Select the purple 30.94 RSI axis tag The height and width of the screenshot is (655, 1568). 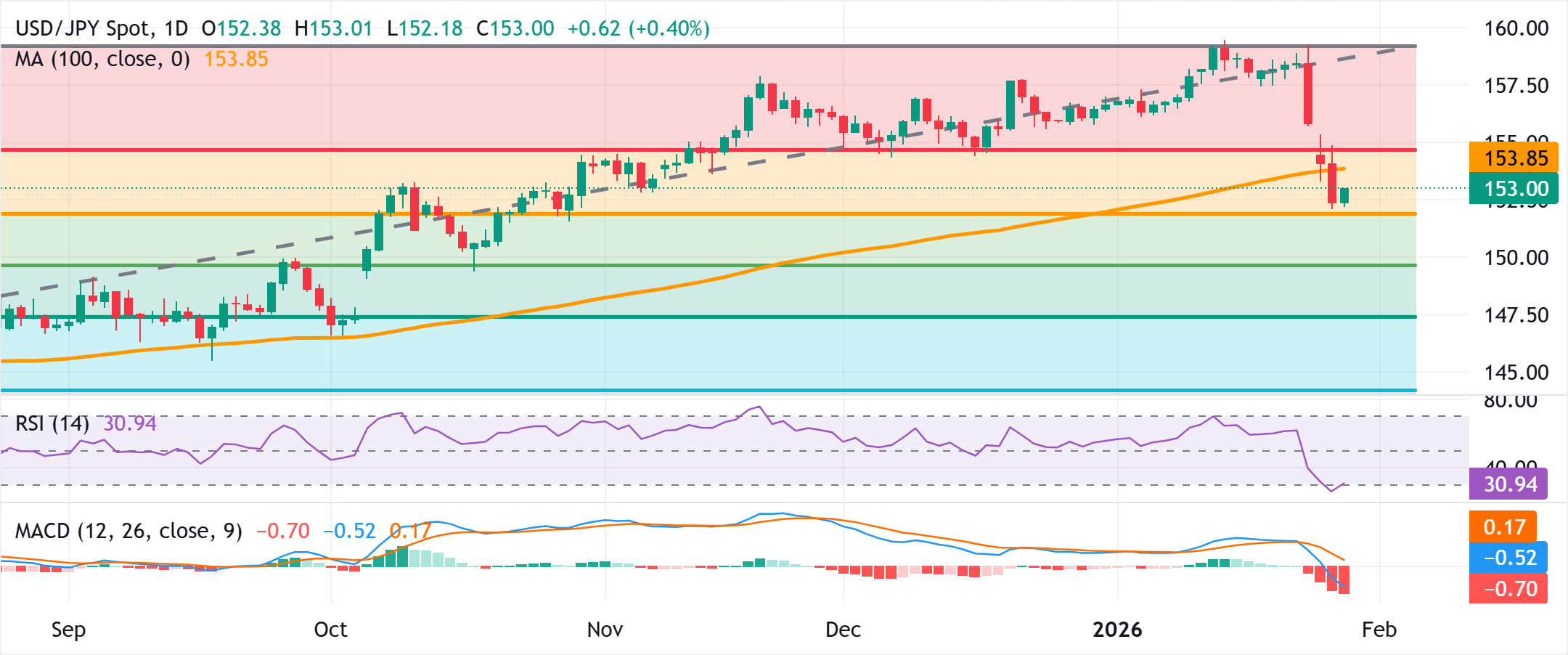tap(1509, 484)
